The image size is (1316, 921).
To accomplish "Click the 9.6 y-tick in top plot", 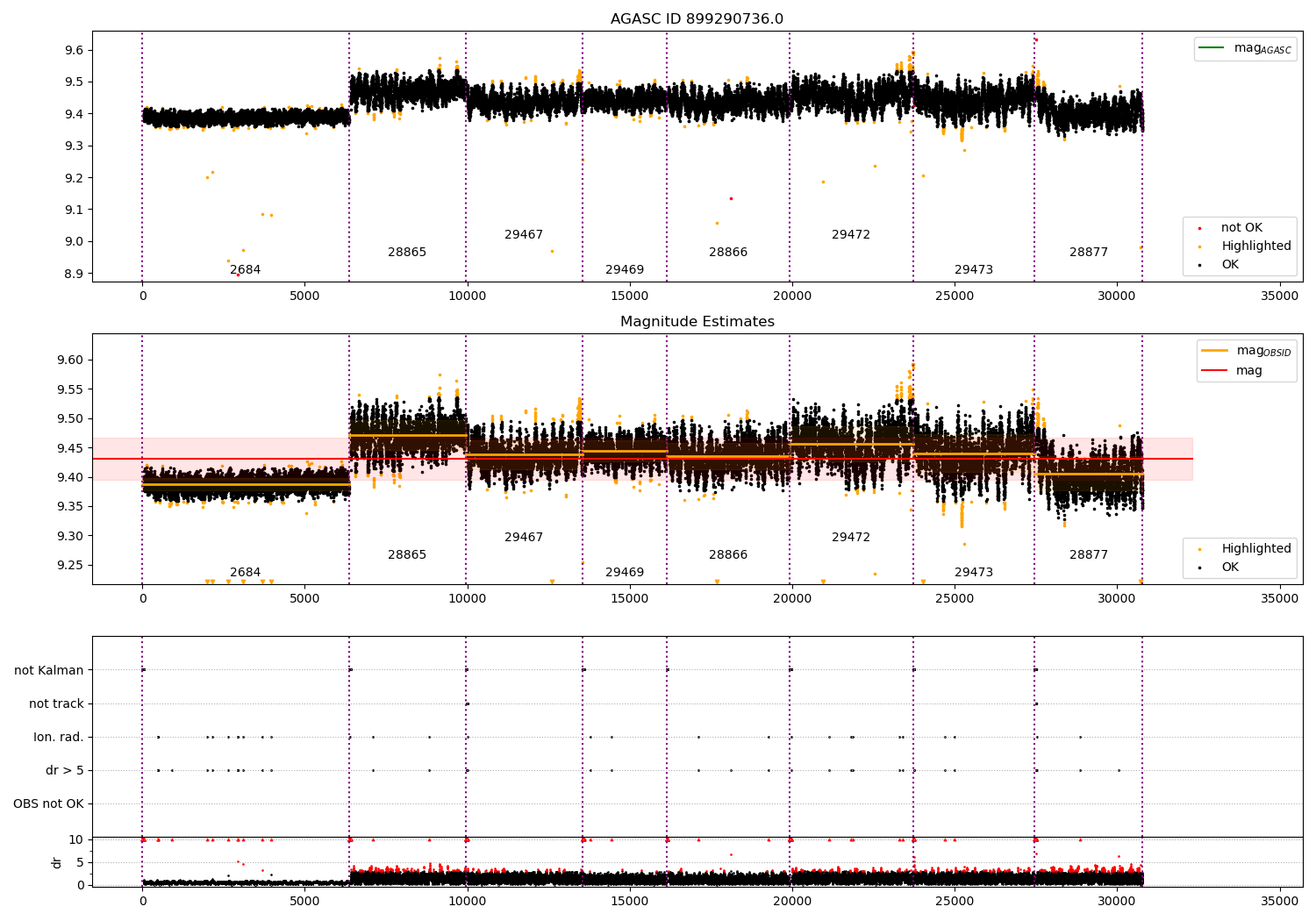I will click(75, 51).
